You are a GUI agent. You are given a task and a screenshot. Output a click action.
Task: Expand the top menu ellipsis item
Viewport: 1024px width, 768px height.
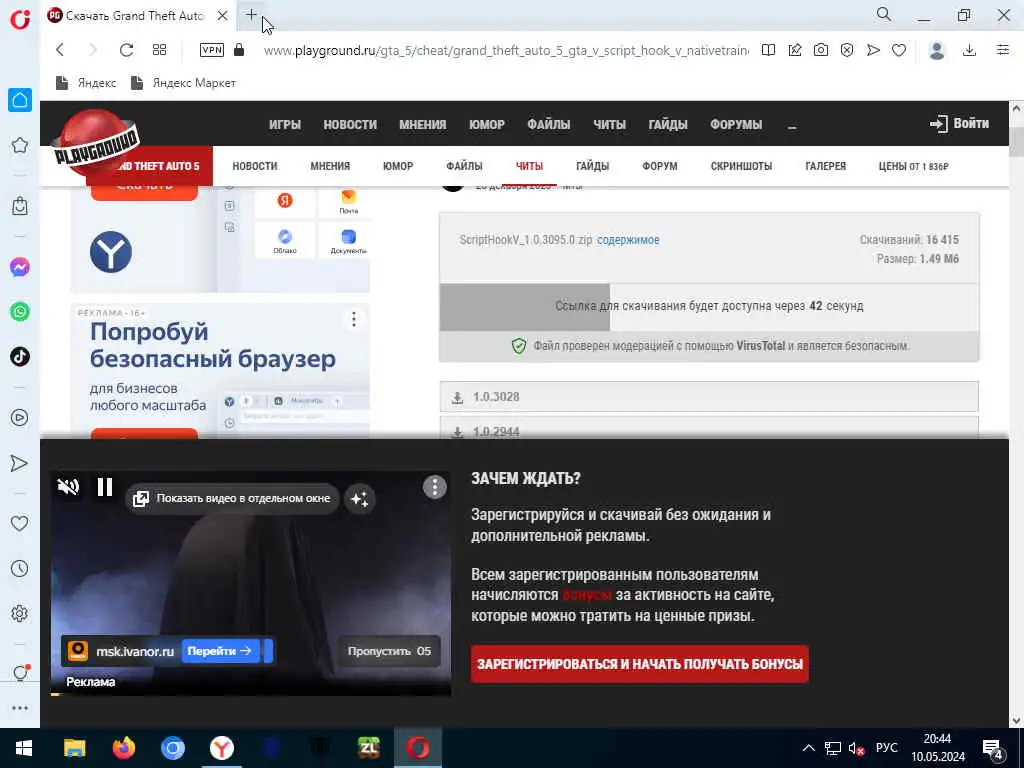tap(792, 125)
